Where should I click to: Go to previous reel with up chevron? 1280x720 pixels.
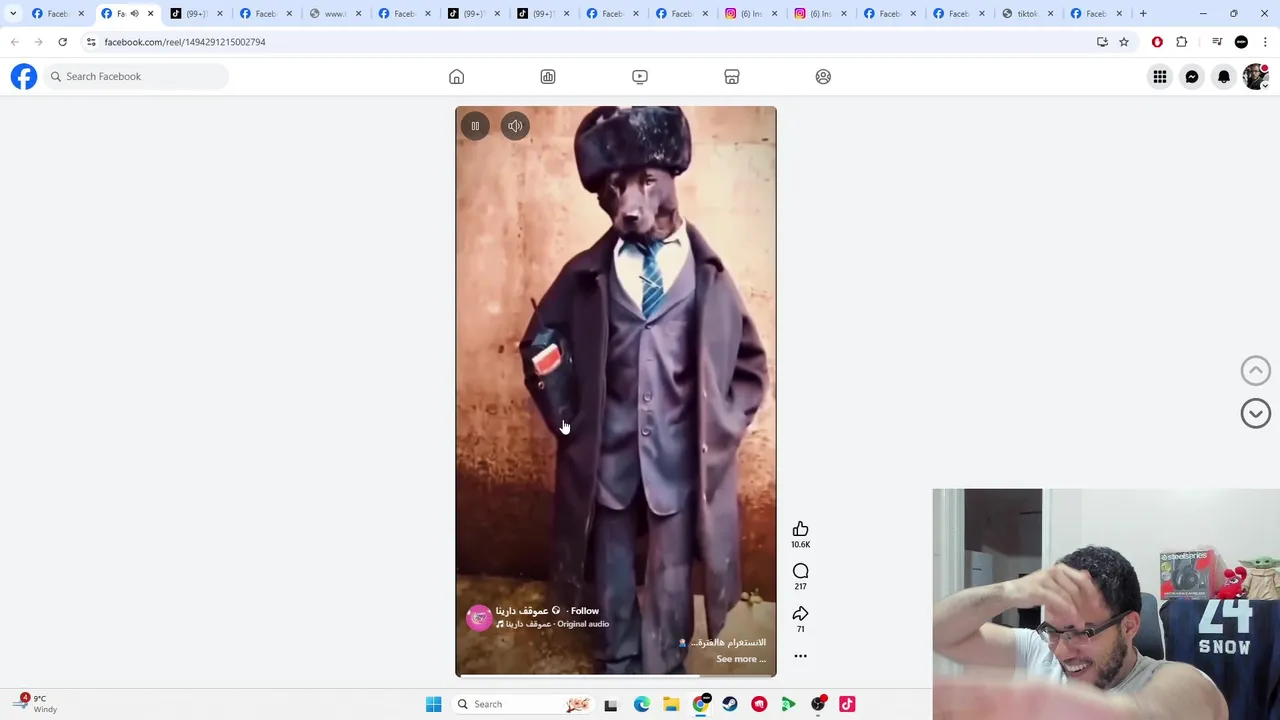point(1255,371)
